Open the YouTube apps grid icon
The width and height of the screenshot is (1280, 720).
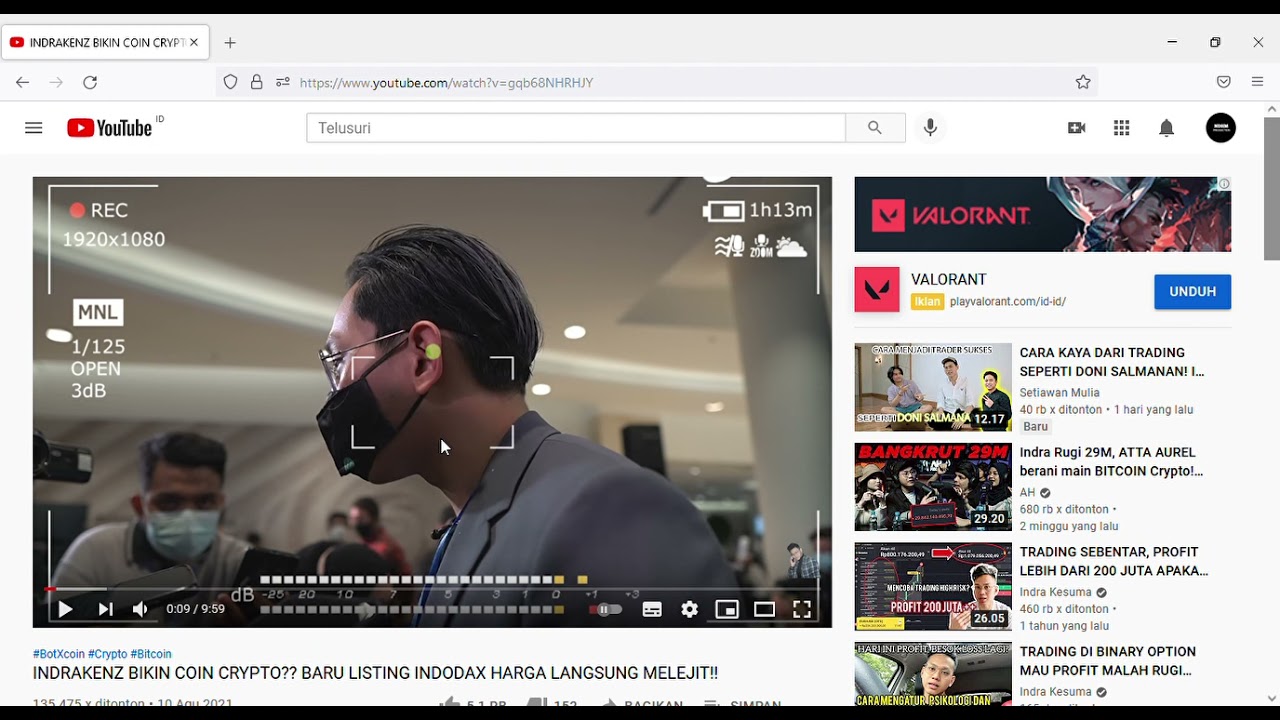pos(1121,128)
